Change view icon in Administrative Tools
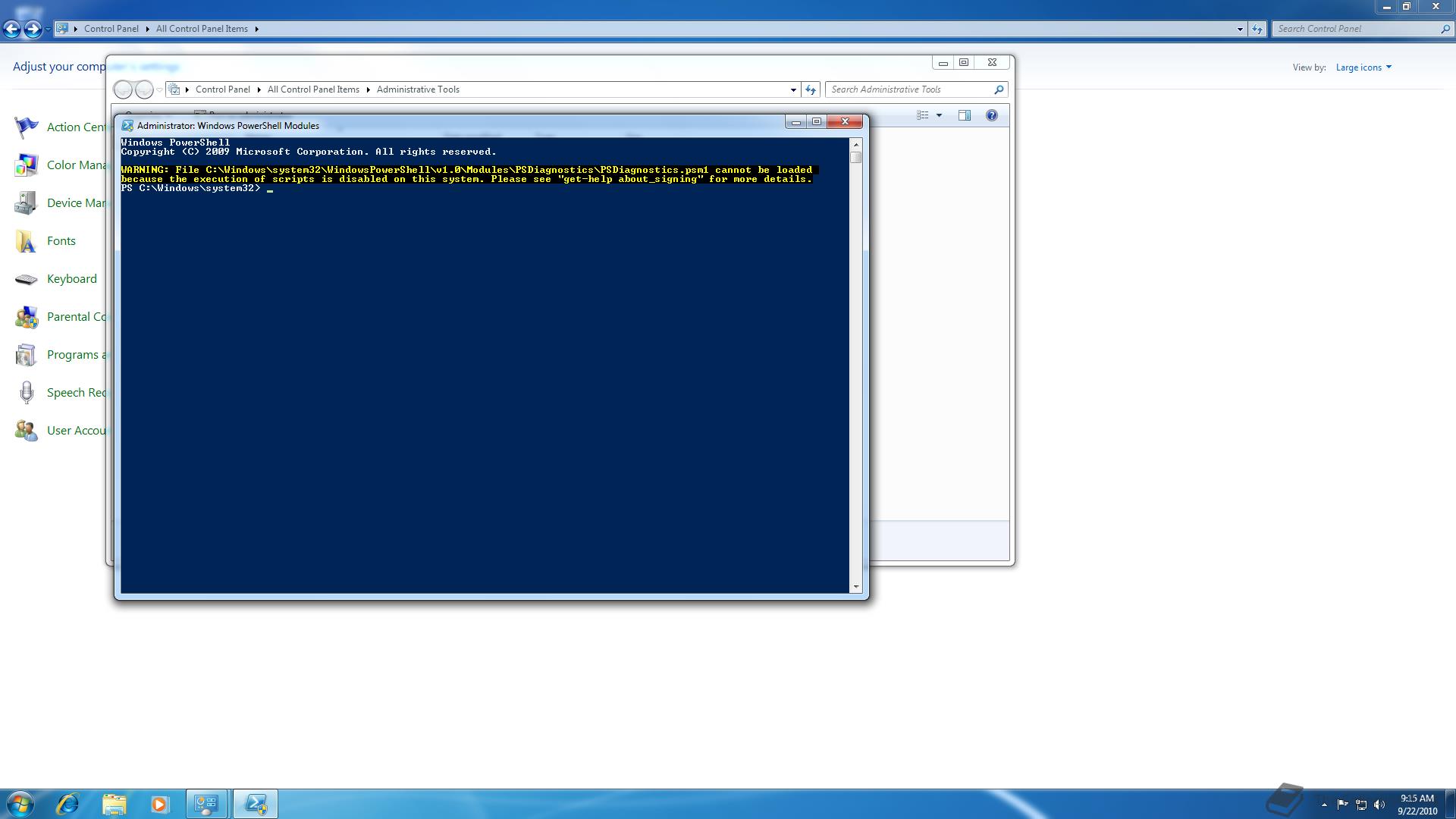This screenshot has height=819, width=1456. point(923,115)
